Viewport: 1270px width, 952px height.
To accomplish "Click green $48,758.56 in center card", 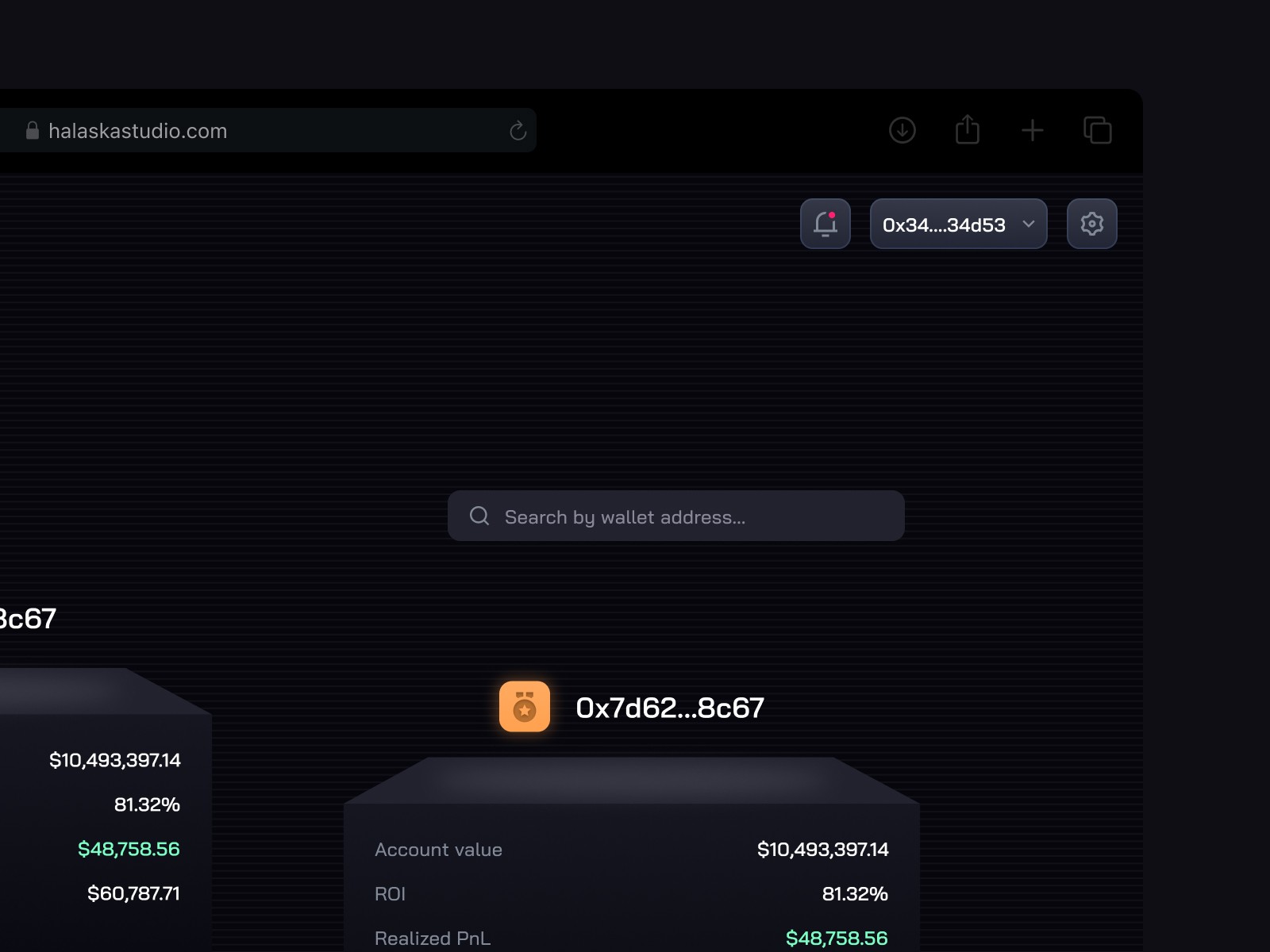I will (837, 939).
